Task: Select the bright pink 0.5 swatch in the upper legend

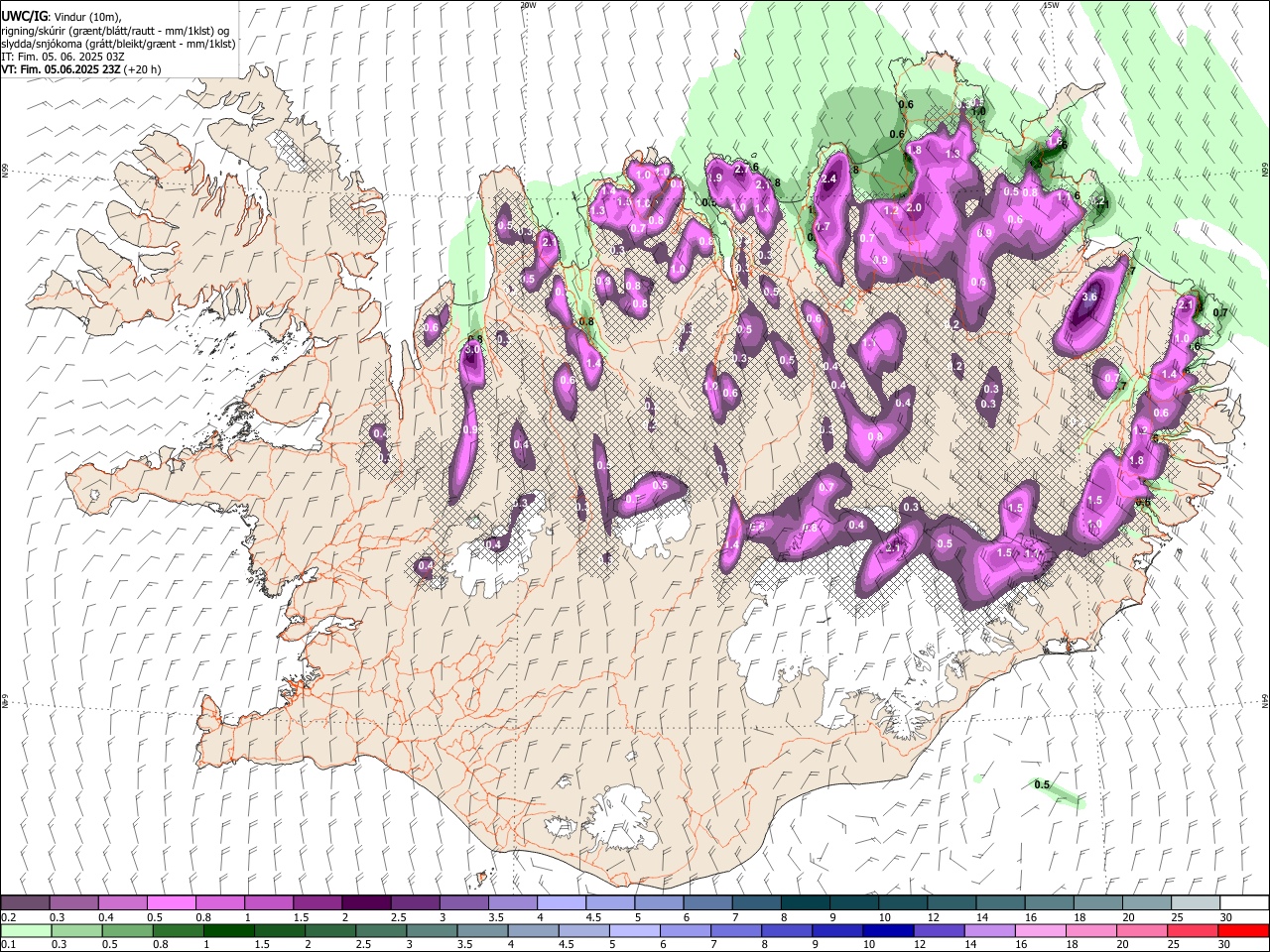Action: pyautogui.click(x=172, y=903)
